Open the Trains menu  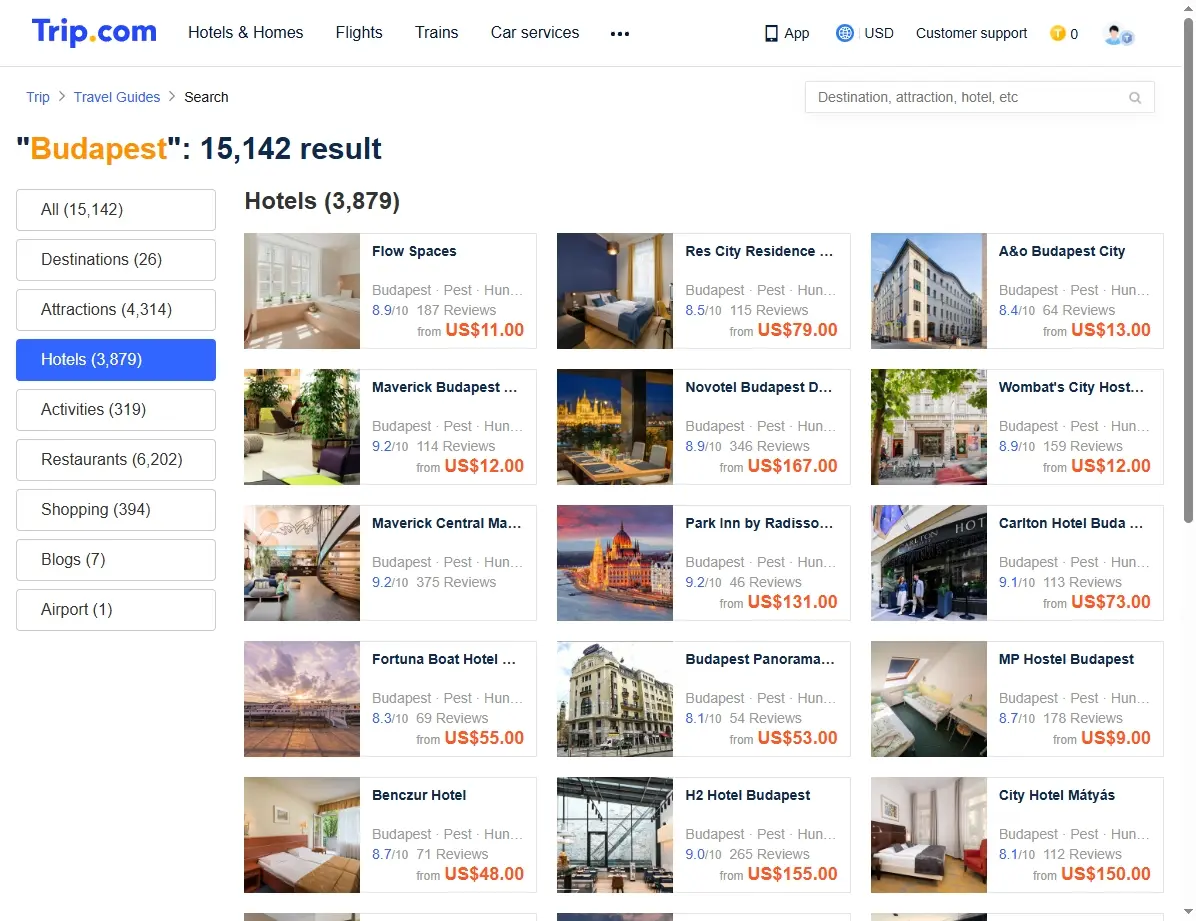[436, 32]
